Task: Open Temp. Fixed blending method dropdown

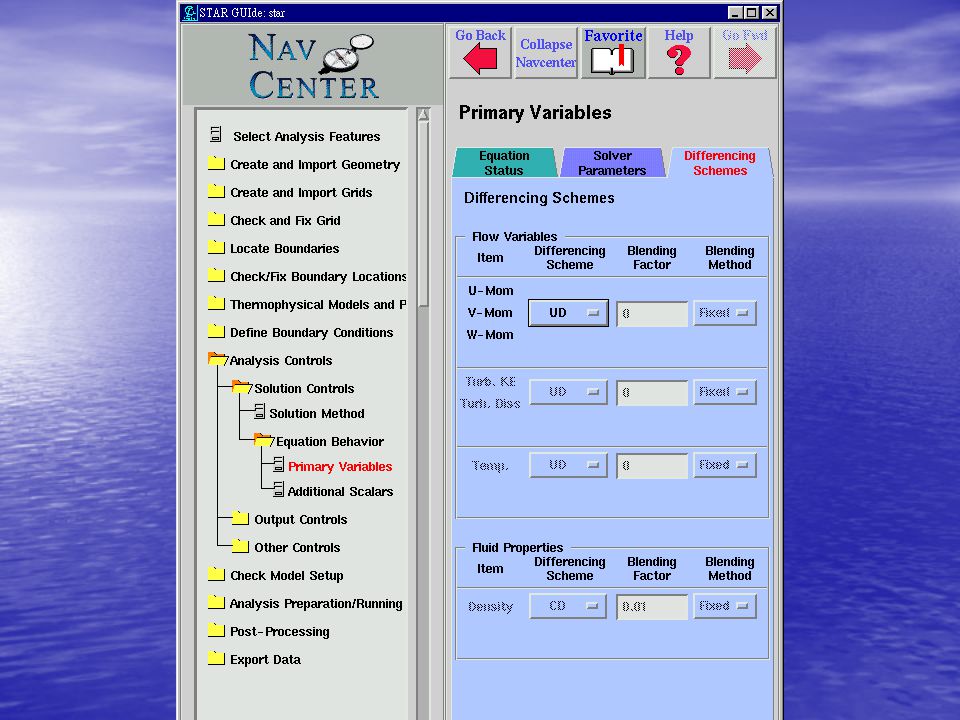Action: [725, 465]
